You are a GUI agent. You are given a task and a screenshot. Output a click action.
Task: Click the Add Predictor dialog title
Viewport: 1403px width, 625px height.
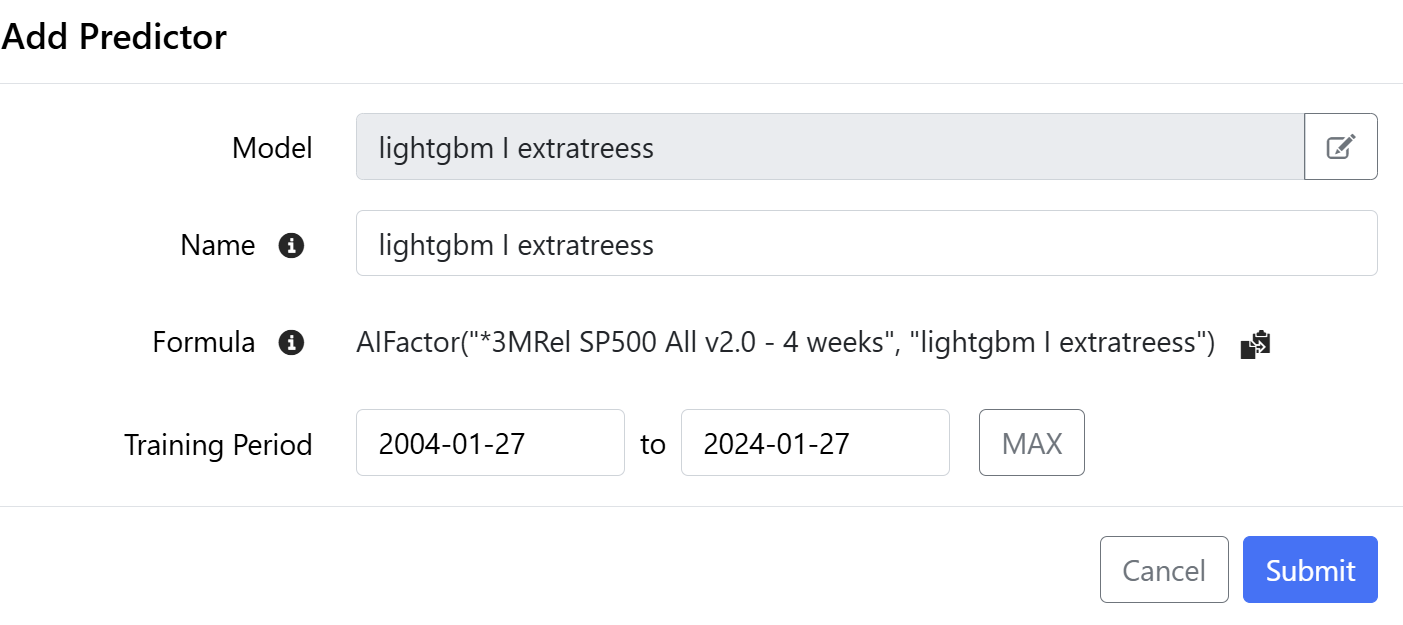click(114, 37)
